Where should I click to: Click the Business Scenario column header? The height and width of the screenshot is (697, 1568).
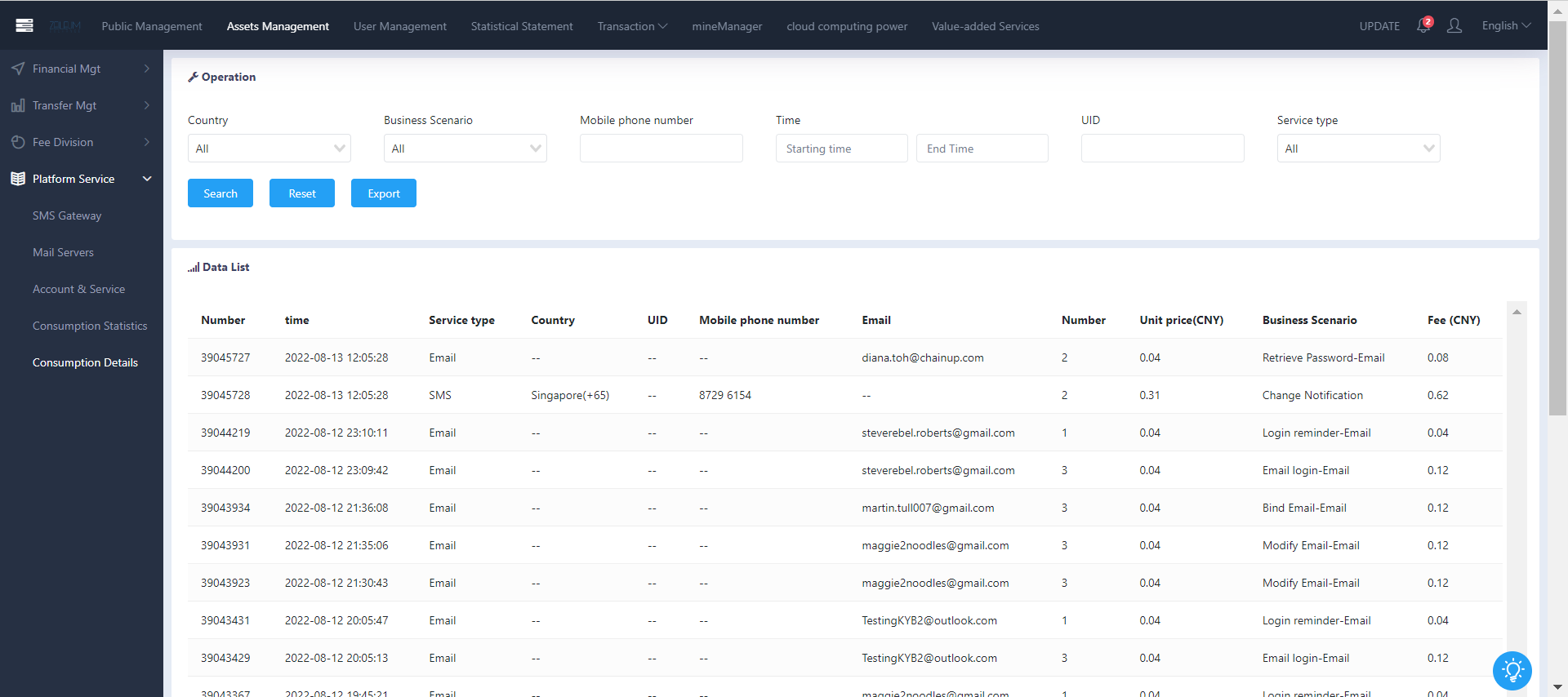[x=1309, y=320]
